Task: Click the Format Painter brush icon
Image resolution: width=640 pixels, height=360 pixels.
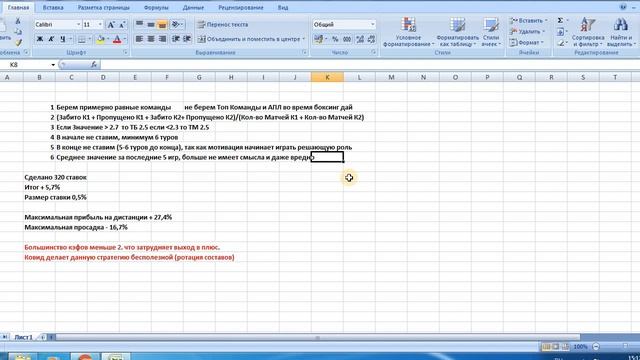Action: [18, 42]
